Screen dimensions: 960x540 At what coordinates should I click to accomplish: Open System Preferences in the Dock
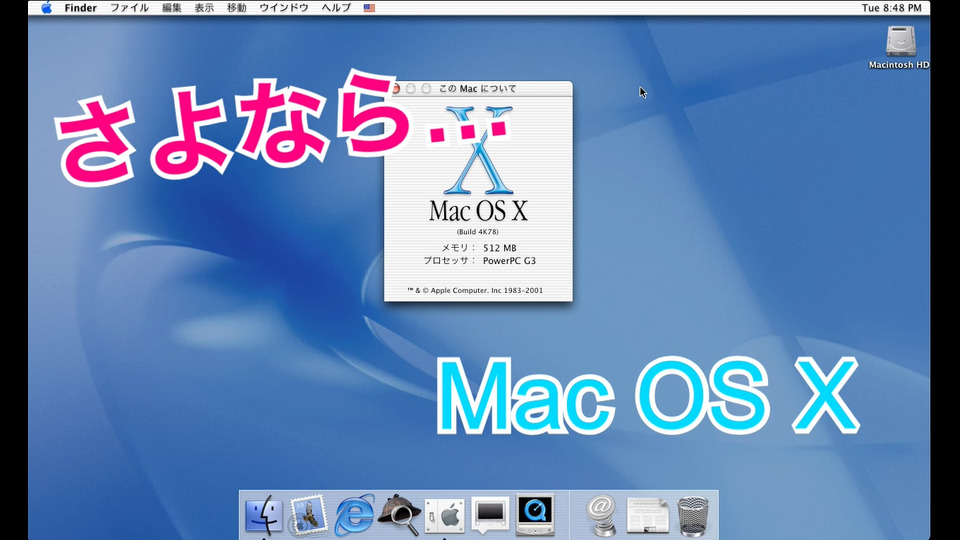click(444, 516)
